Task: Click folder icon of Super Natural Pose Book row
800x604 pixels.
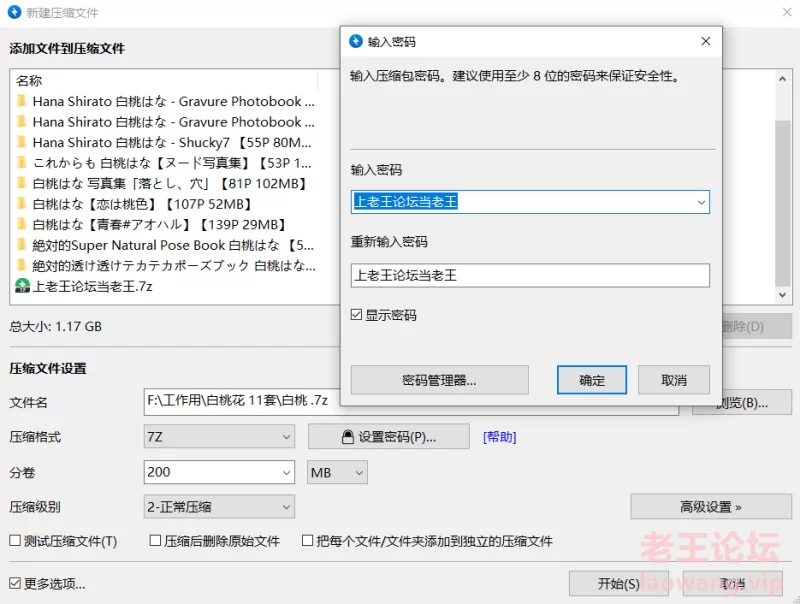Action: pyautogui.click(x=21, y=244)
